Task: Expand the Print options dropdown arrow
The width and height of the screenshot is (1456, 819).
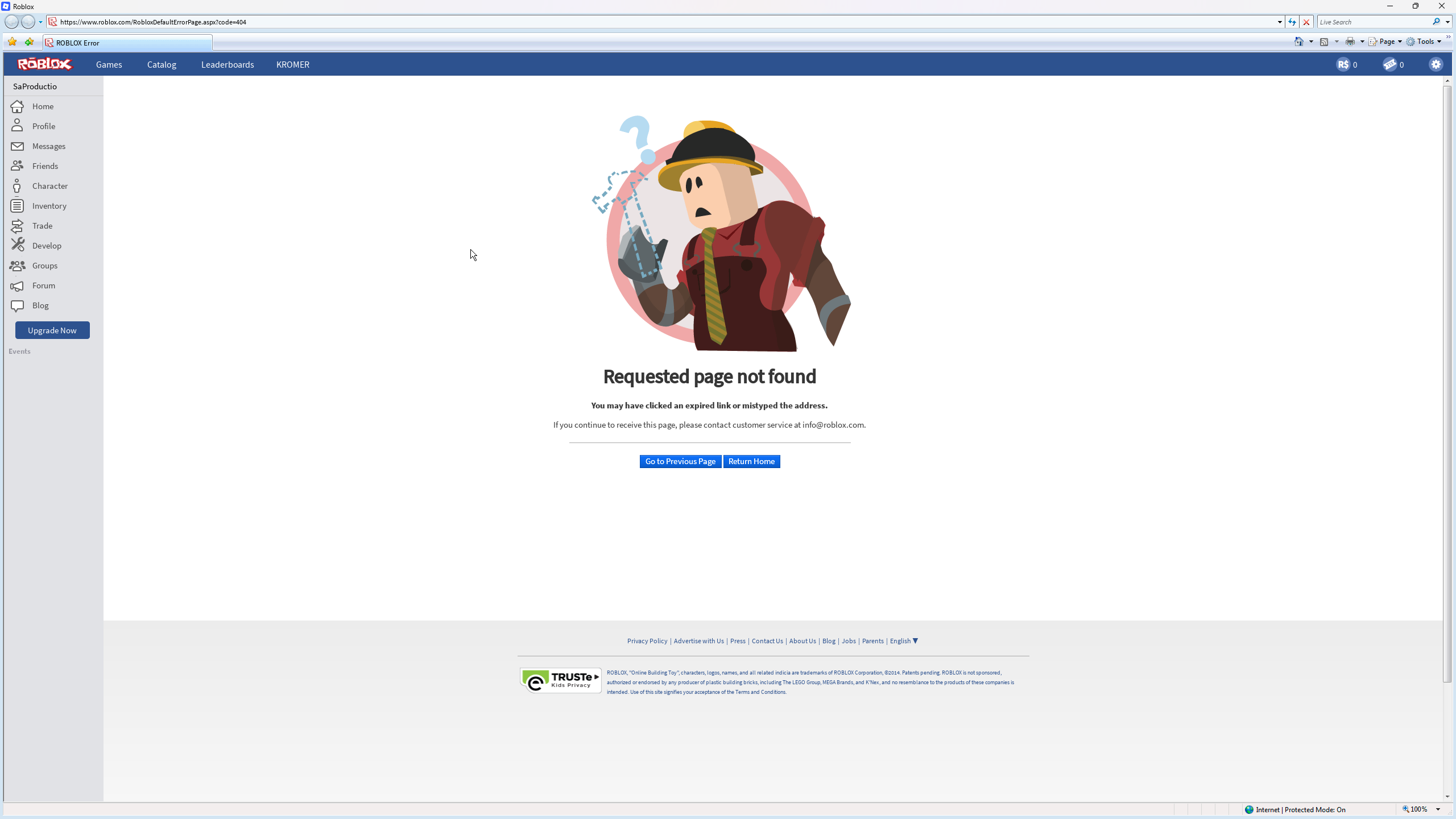Action: 1362,42
